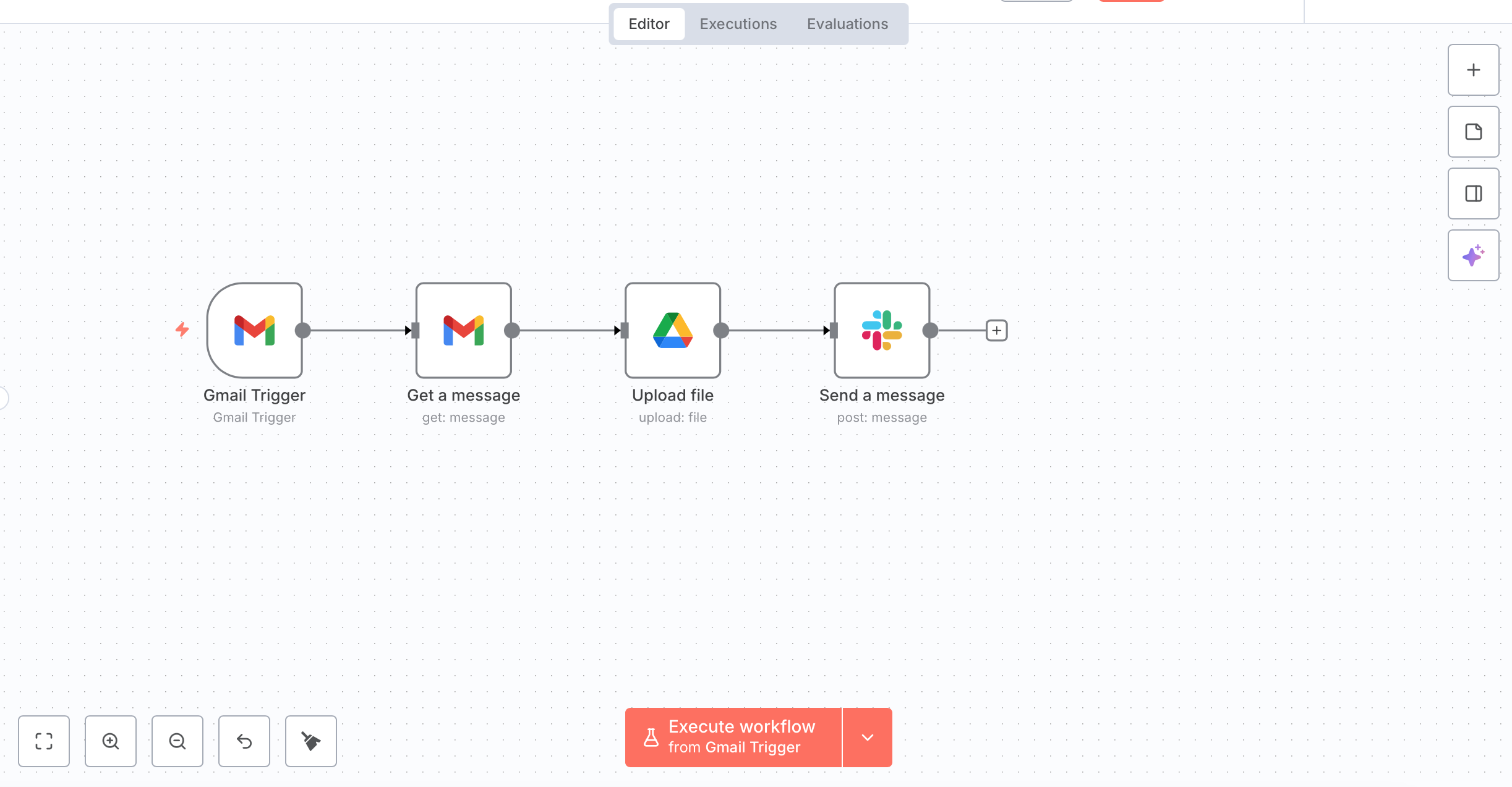Switch to the Executions tab
This screenshot has height=787, width=1512.
[738, 24]
